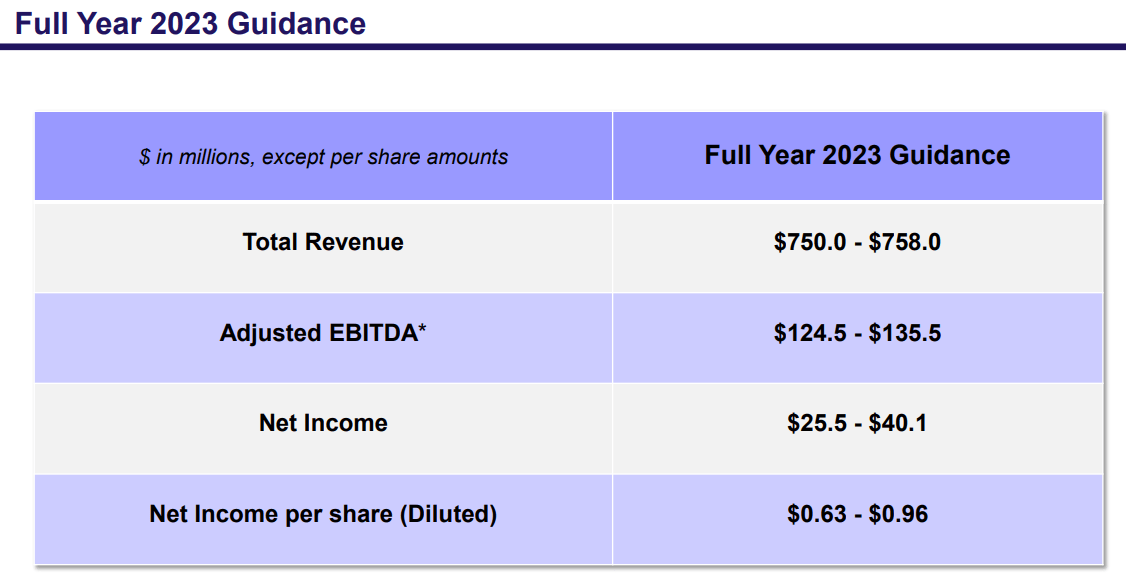Click the "$25.5 - $40.1" value cell
This screenshot has height=577, width=1126.
click(857, 422)
